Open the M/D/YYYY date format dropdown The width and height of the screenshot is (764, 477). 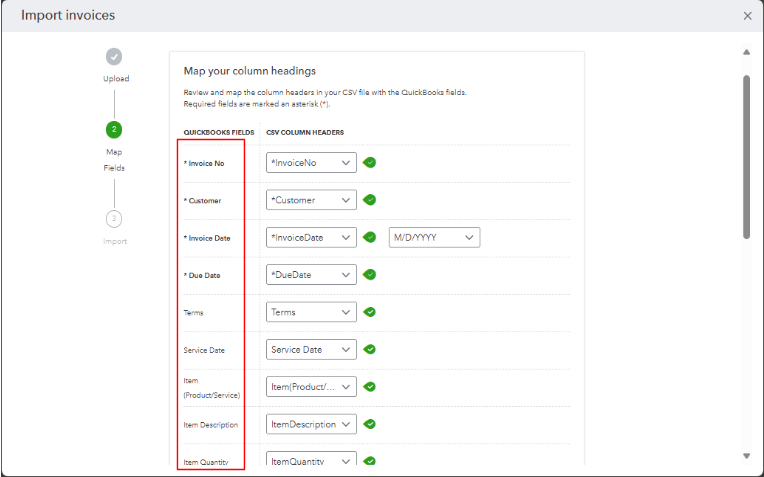(435, 237)
